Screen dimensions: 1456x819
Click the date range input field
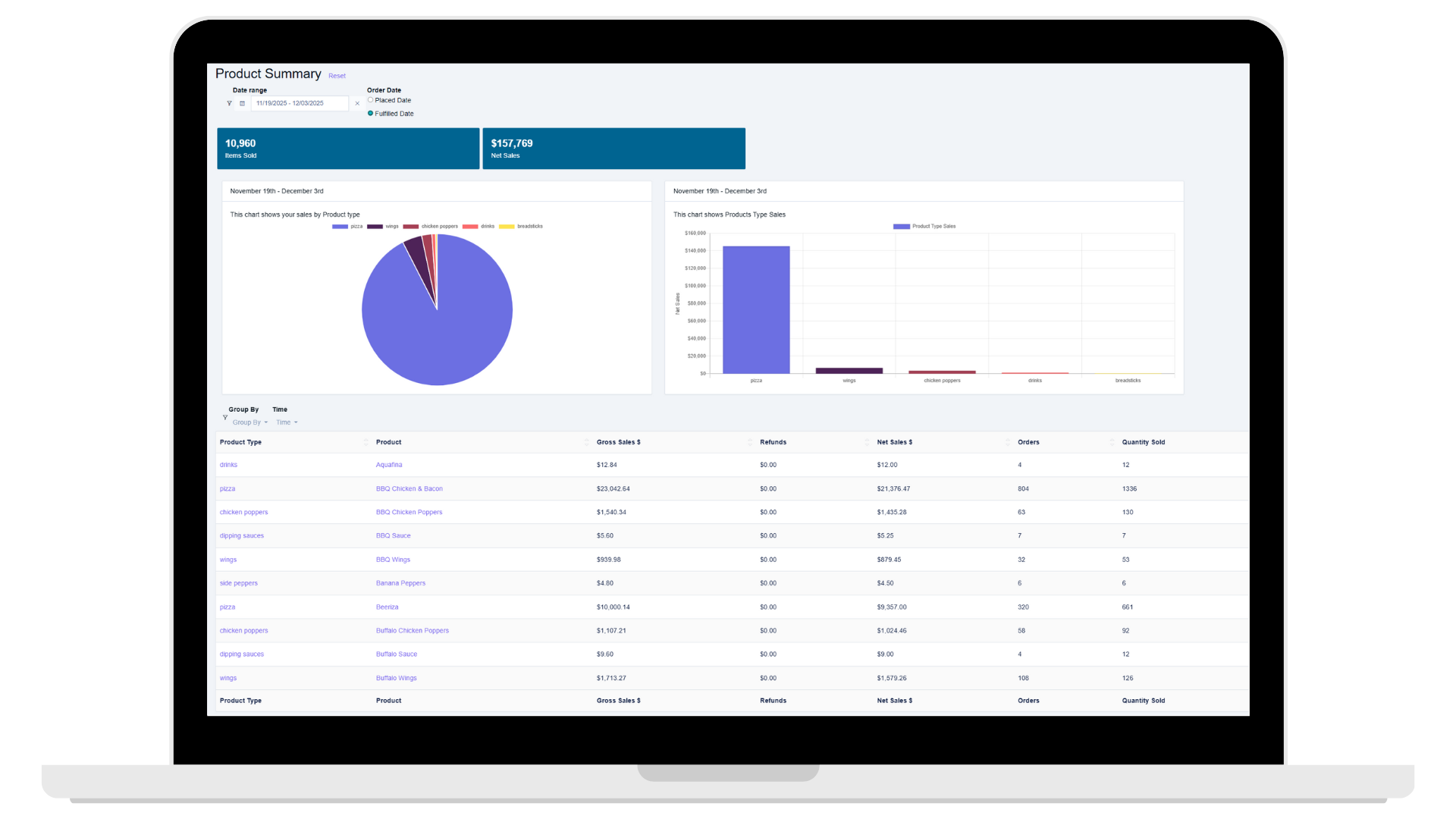(300, 103)
